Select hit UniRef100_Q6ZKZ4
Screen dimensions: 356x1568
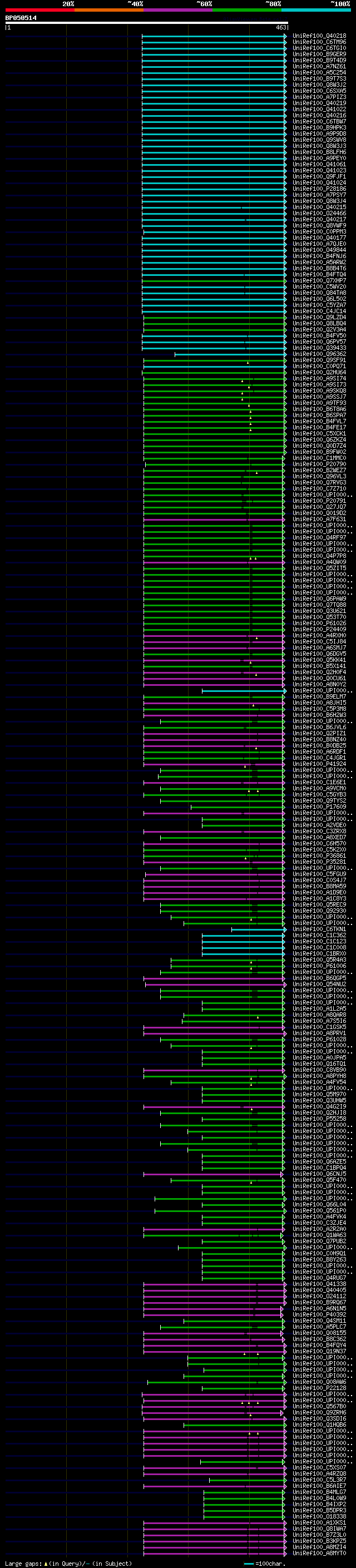pos(319,439)
